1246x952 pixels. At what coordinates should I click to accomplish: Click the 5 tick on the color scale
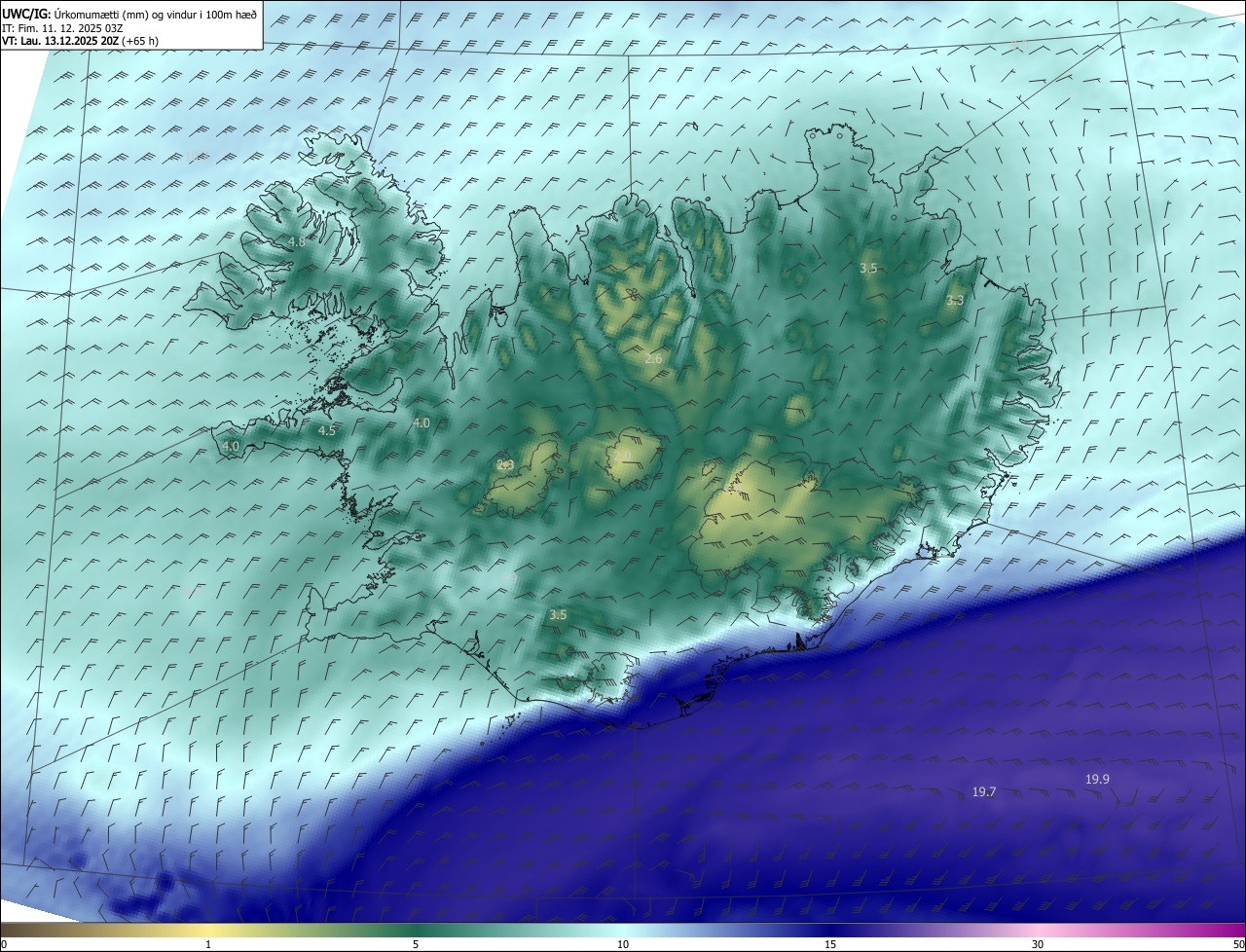coord(416,944)
